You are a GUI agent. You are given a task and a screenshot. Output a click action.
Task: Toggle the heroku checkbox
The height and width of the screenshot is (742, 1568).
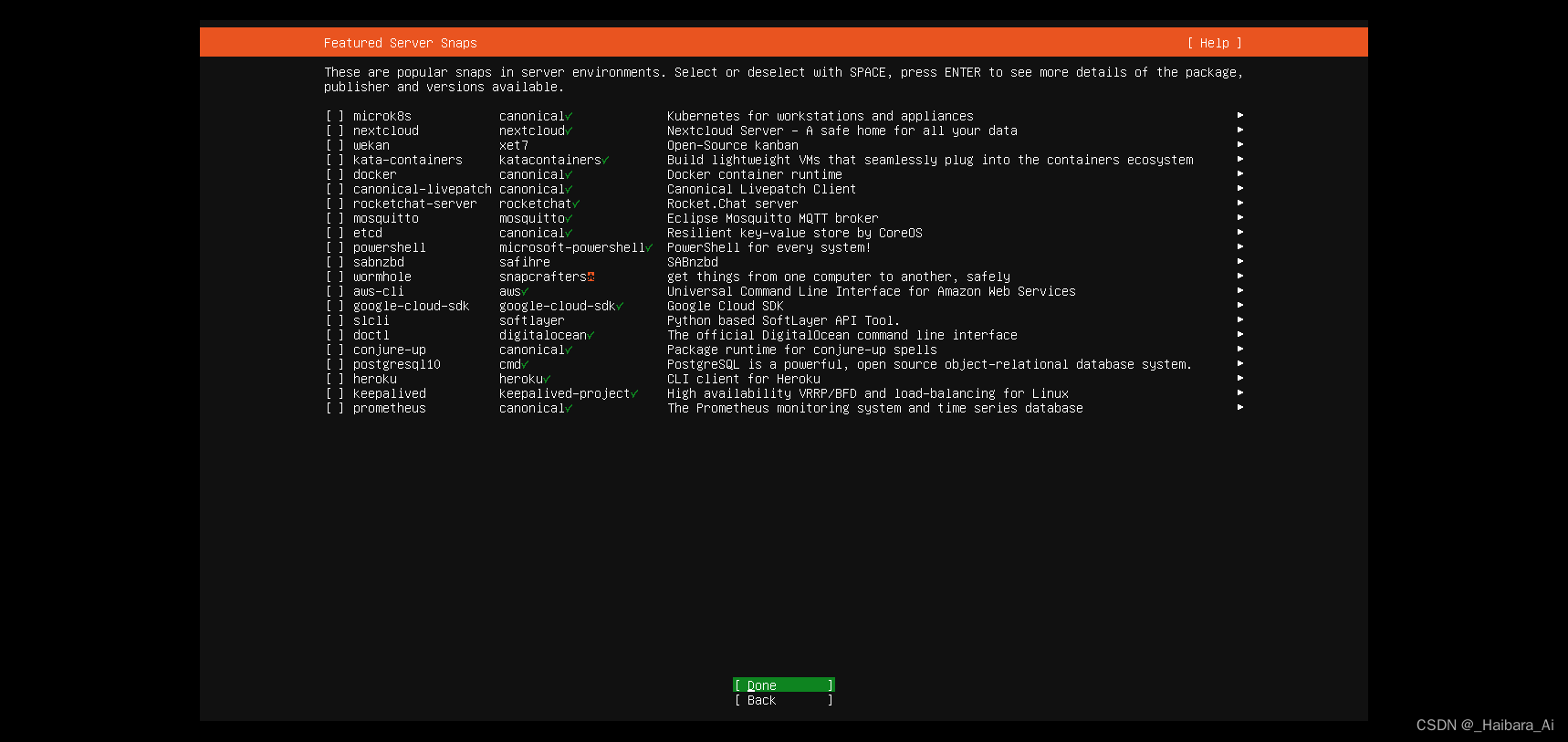(335, 379)
